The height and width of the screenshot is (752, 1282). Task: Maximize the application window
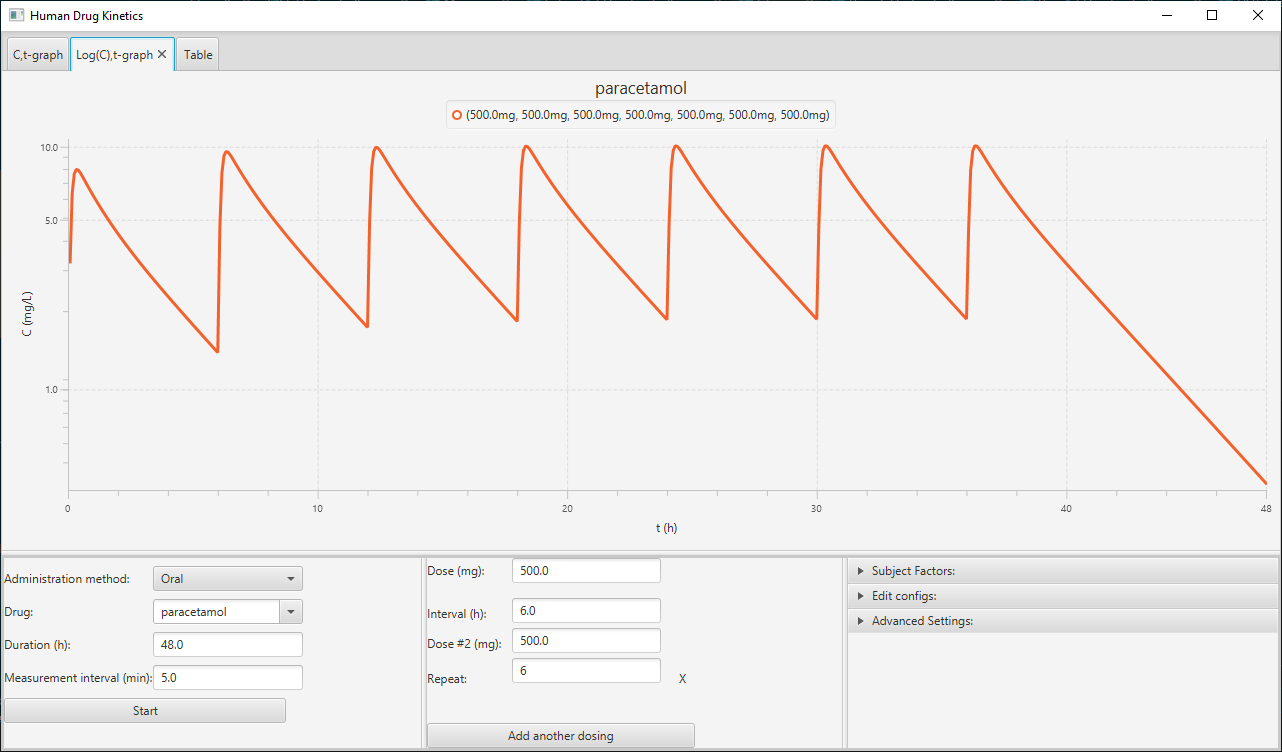(x=1212, y=16)
